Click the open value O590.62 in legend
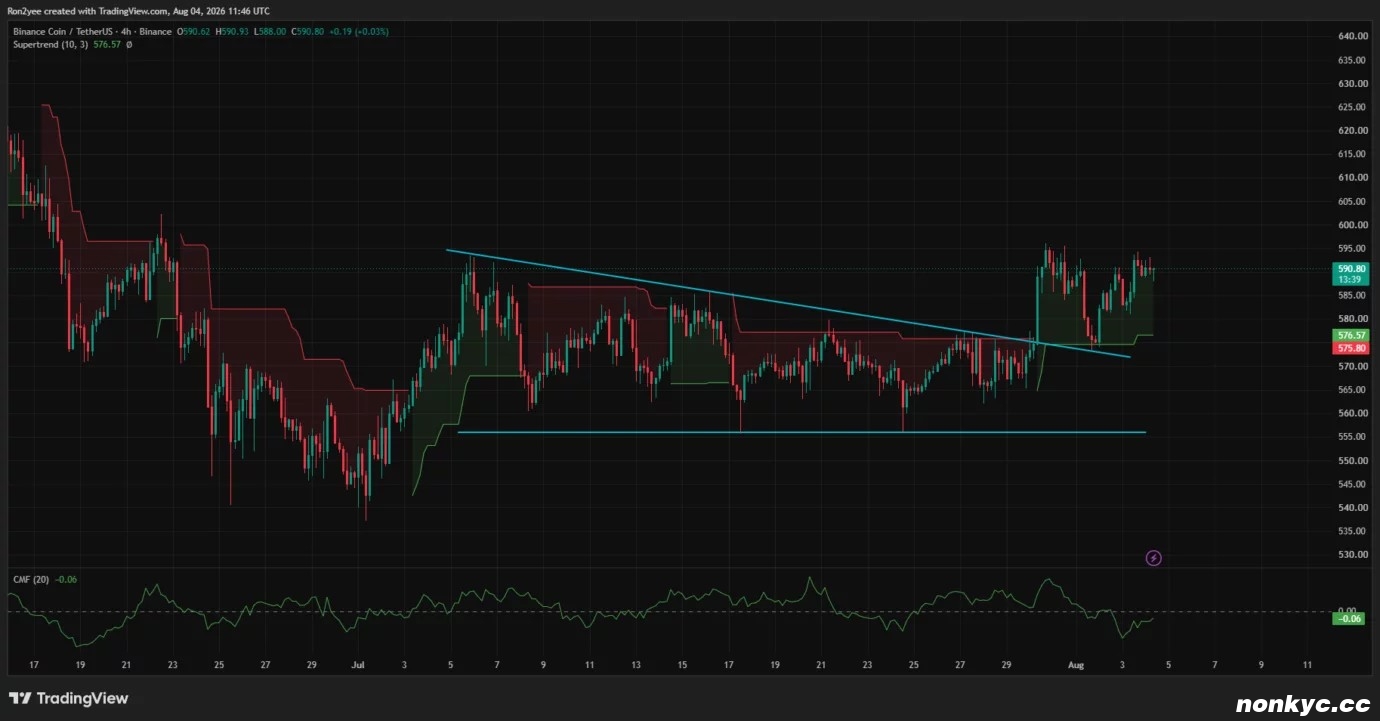The image size is (1380, 721). coord(194,32)
